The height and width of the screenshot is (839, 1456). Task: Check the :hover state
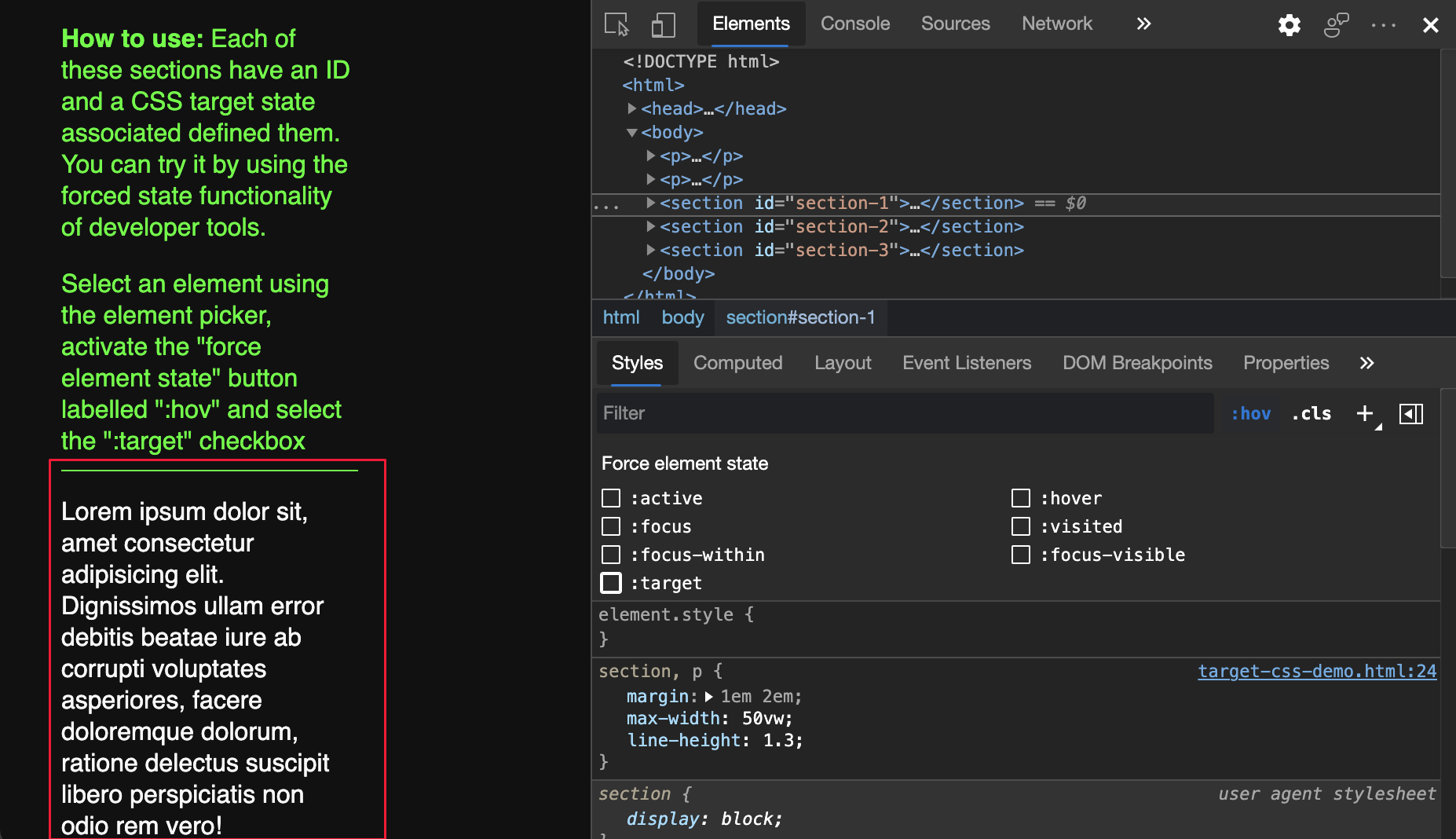pyautogui.click(x=1021, y=498)
